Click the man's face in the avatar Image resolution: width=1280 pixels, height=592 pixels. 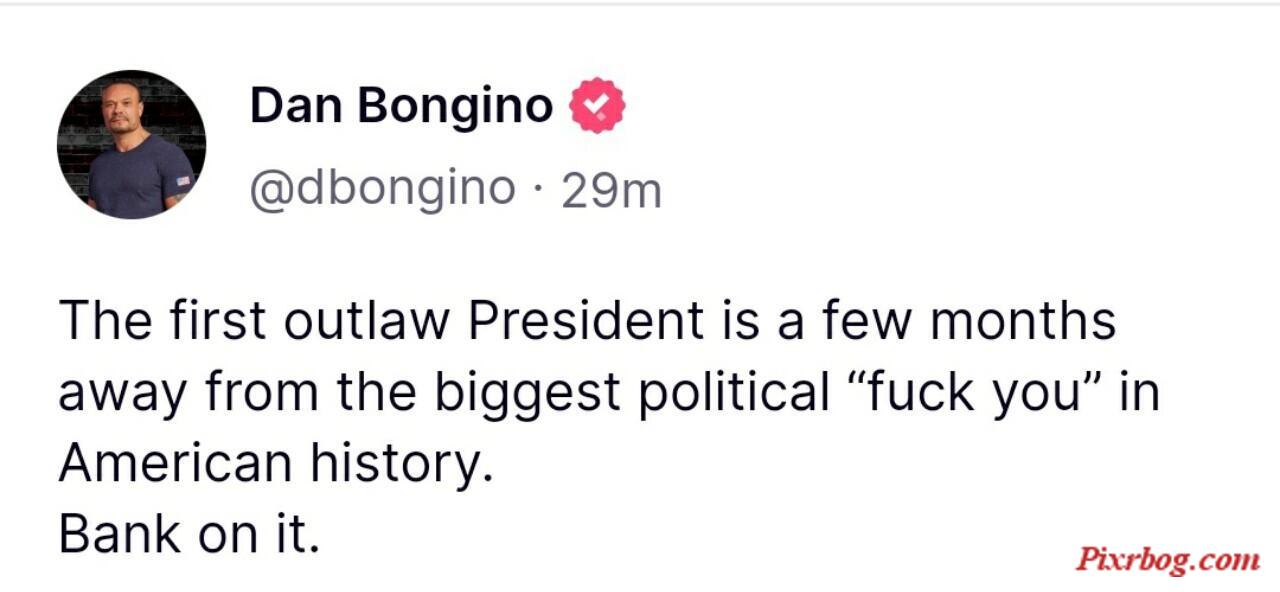coord(121,110)
